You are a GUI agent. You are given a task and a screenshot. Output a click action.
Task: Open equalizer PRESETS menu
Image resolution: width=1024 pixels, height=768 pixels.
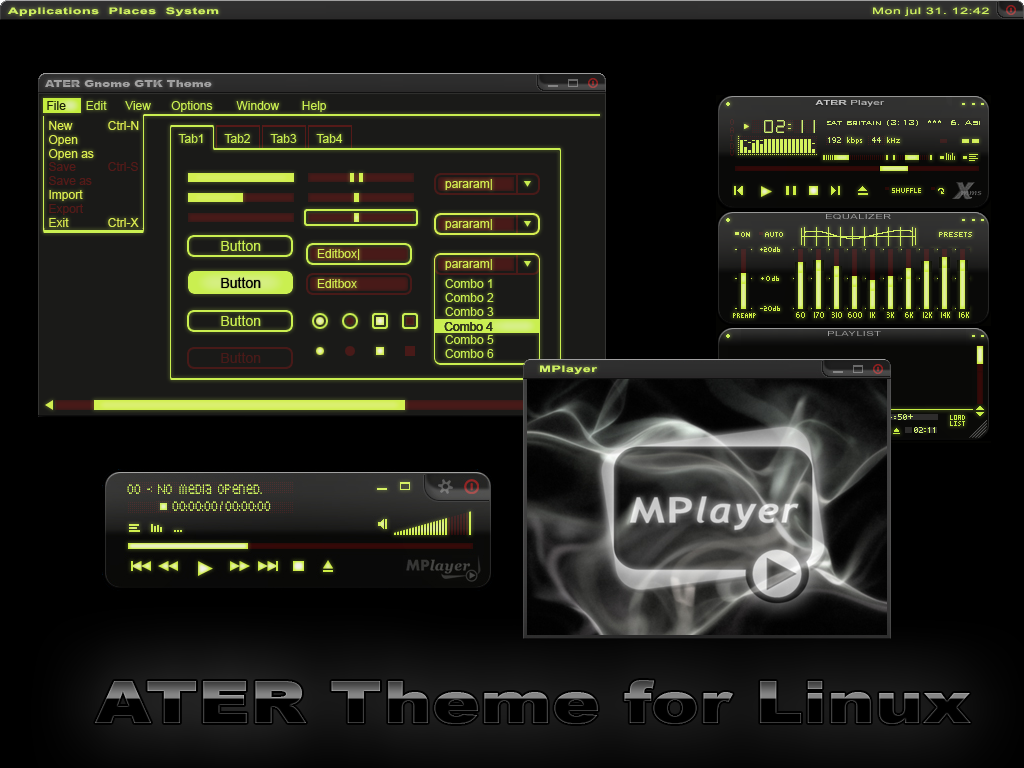[955, 234]
